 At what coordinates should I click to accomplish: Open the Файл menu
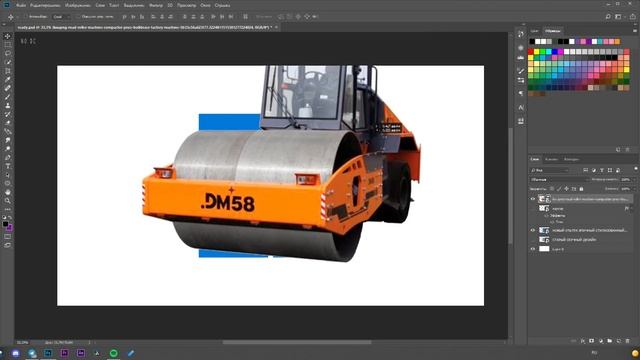pos(21,5)
